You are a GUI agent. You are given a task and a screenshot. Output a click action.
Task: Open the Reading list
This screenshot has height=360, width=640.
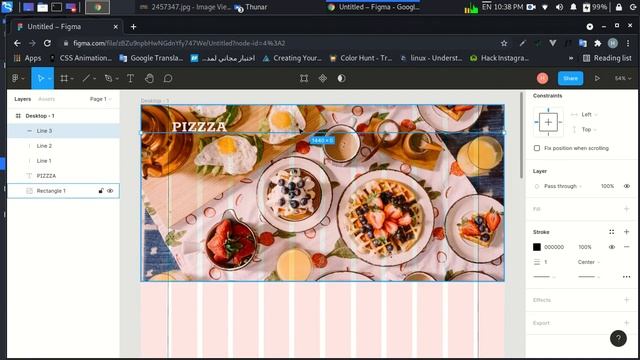(607, 58)
